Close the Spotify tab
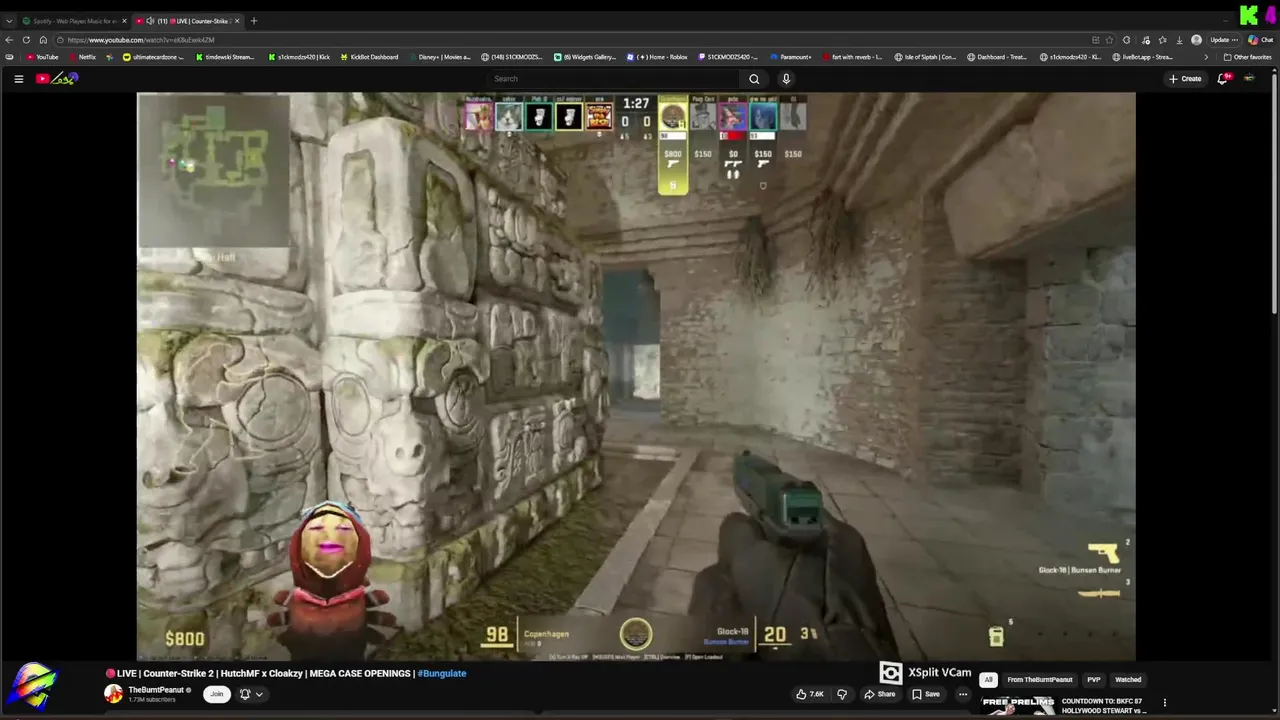Viewport: 1280px width, 720px height. (124, 21)
